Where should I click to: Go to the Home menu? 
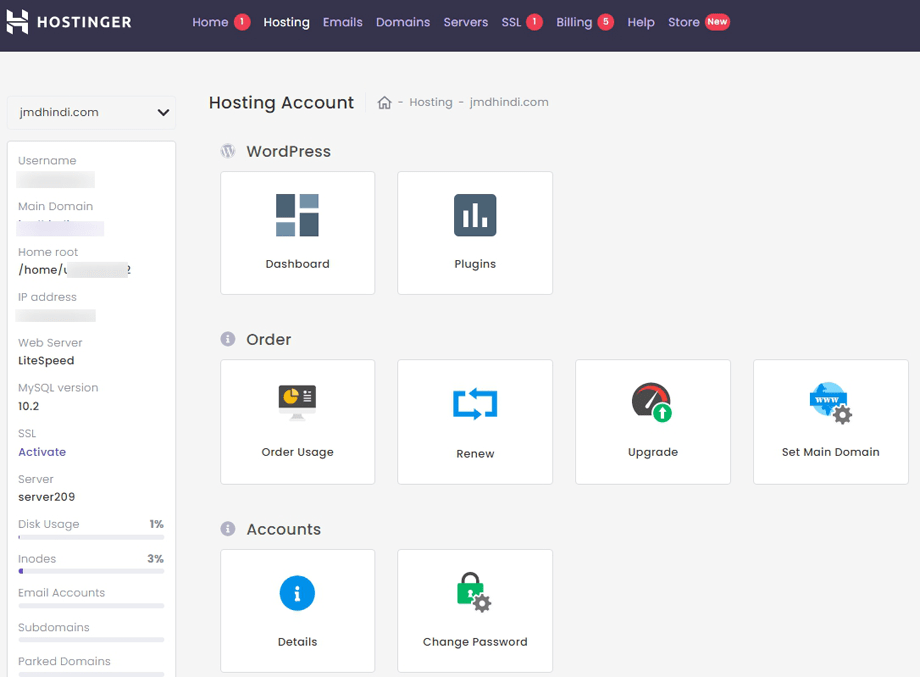coord(210,22)
